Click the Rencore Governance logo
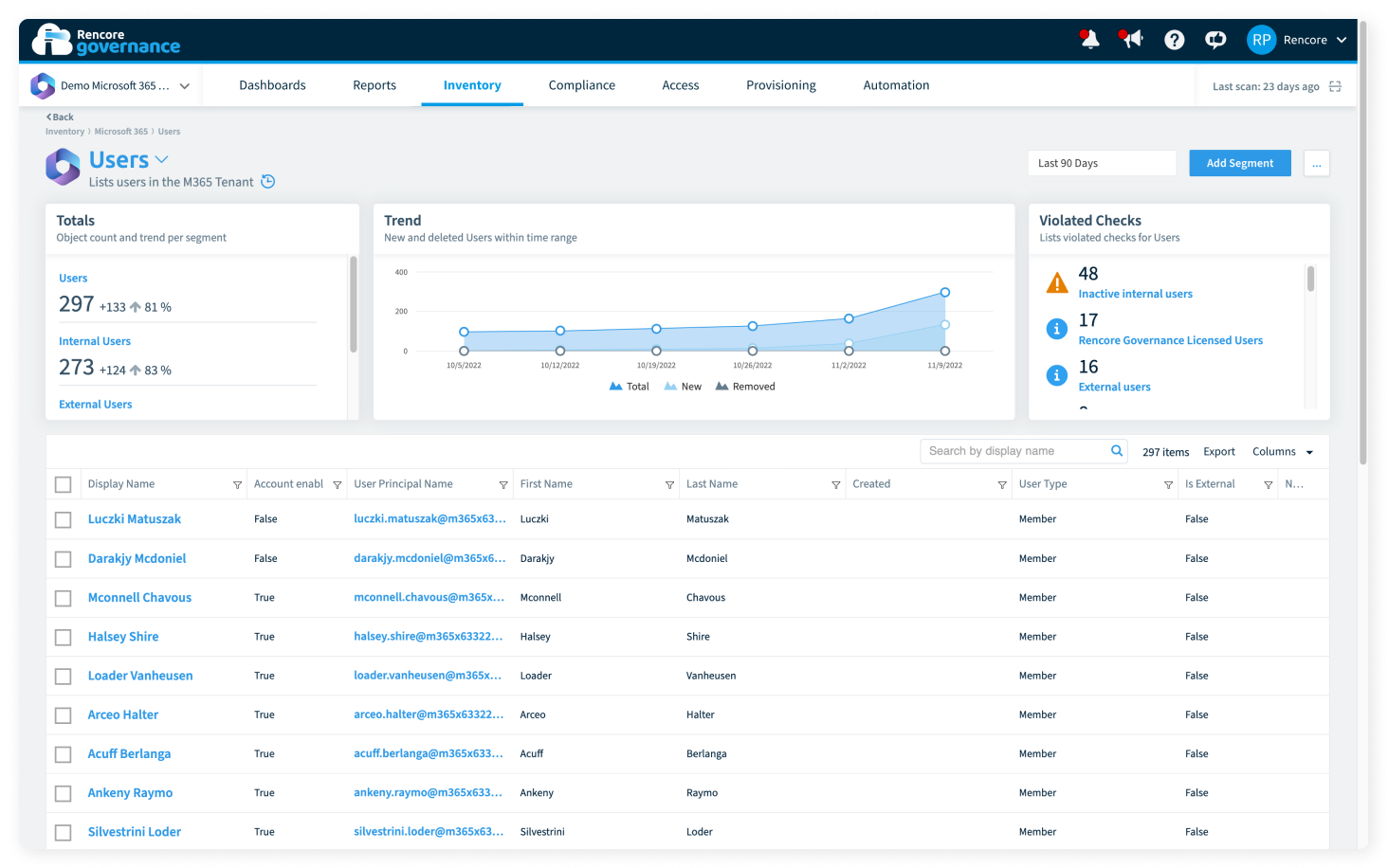Image resolution: width=1388 pixels, height=868 pixels. pyautogui.click(x=106, y=40)
